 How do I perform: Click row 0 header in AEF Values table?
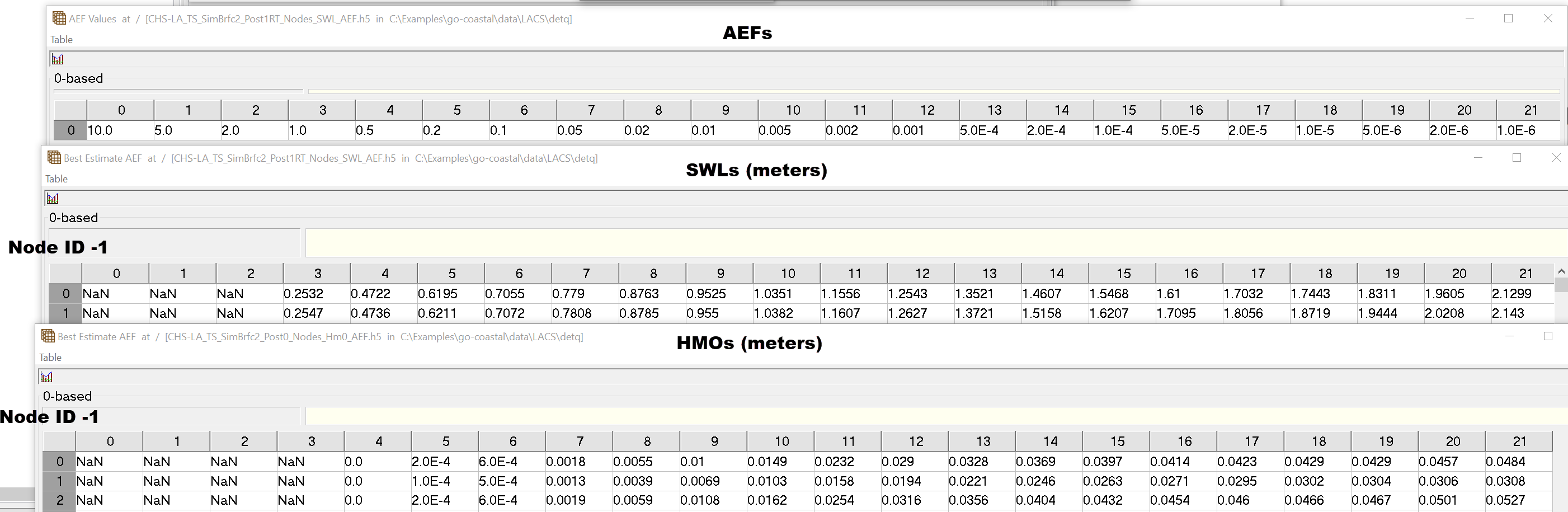pos(70,130)
